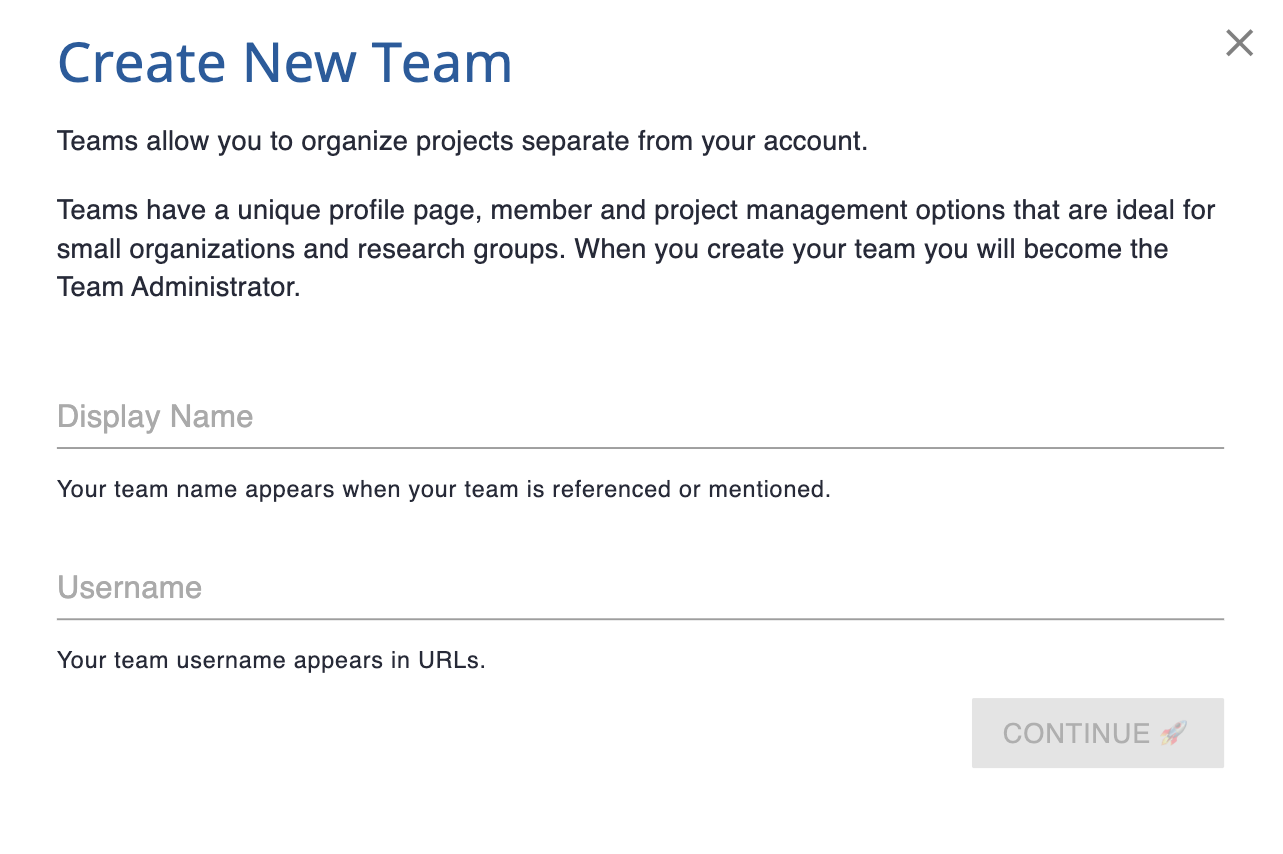Click the word "URLs" in username hint
Viewport: 1283px width, 854px height.
click(x=451, y=660)
